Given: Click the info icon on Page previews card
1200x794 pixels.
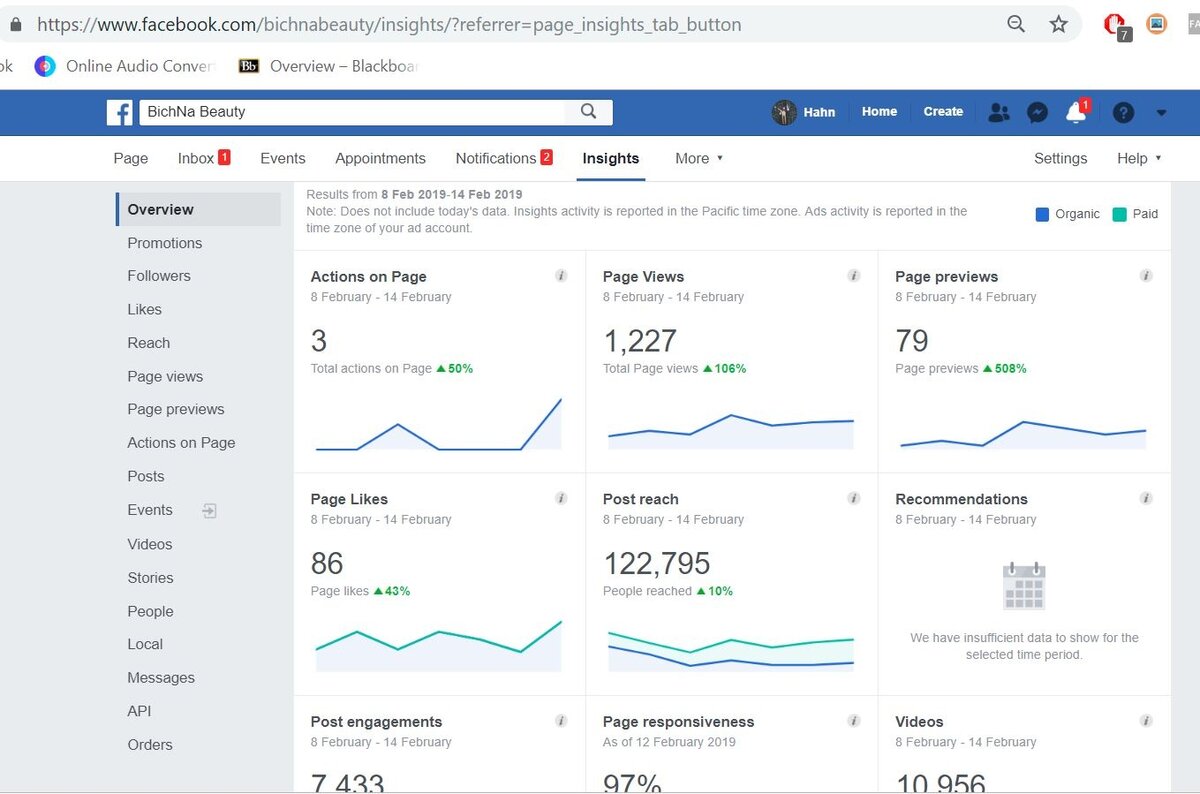Looking at the screenshot, I should pos(1146,276).
